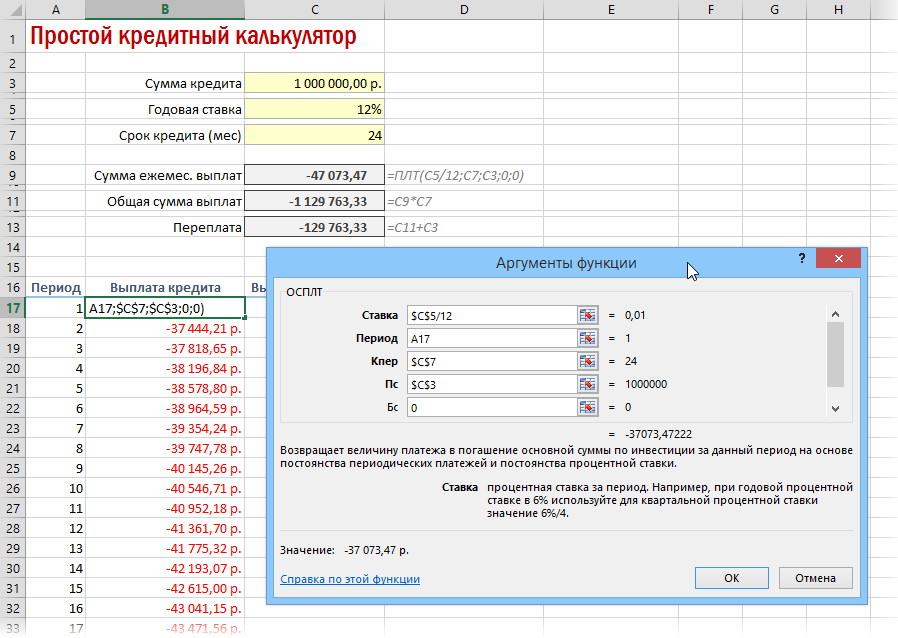This screenshot has height=638, width=898.
Task: Open Справка по этой функции link
Action: coord(350,579)
